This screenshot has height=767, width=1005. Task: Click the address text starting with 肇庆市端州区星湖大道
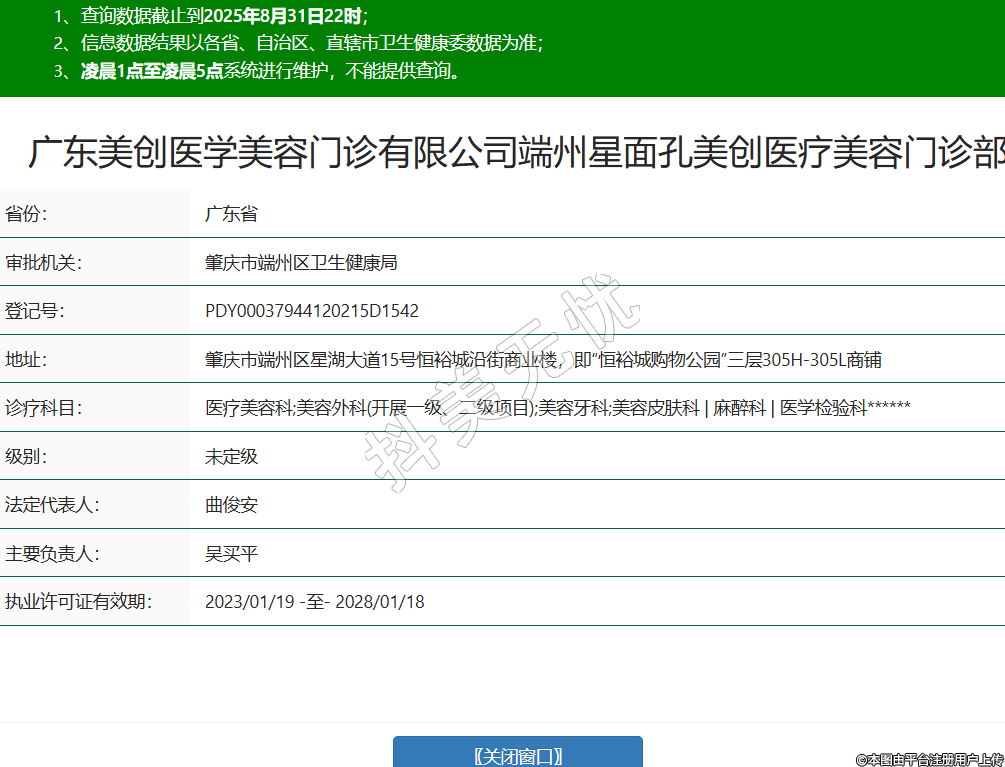click(x=543, y=359)
